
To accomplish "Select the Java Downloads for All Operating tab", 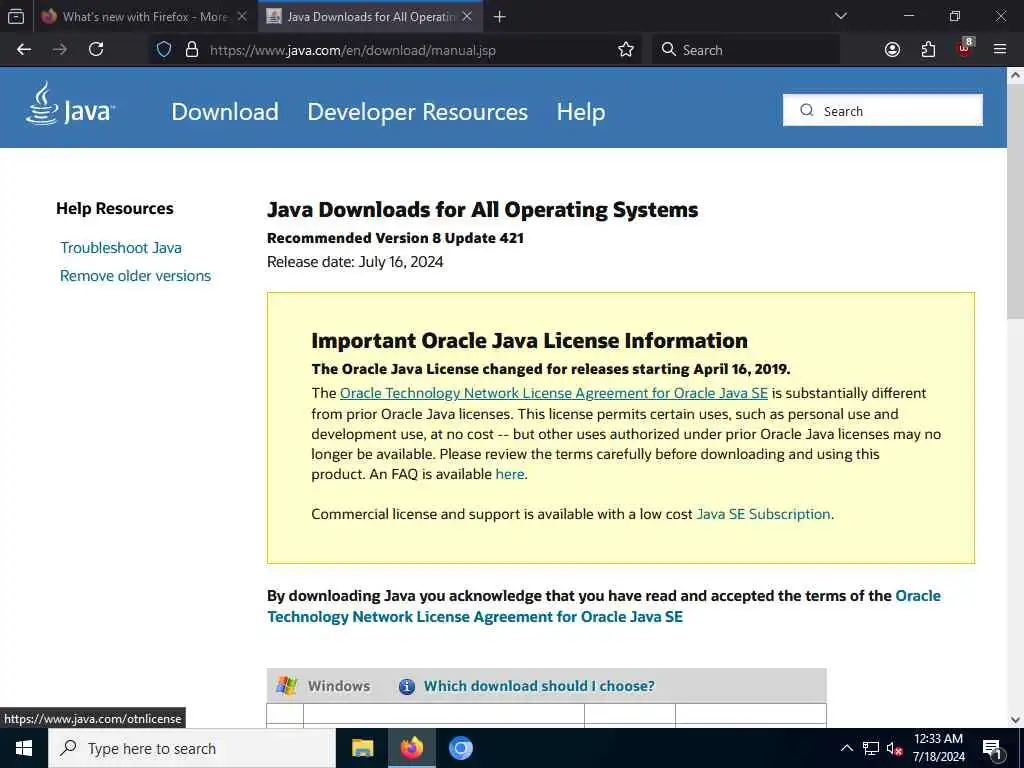I will [371, 16].
